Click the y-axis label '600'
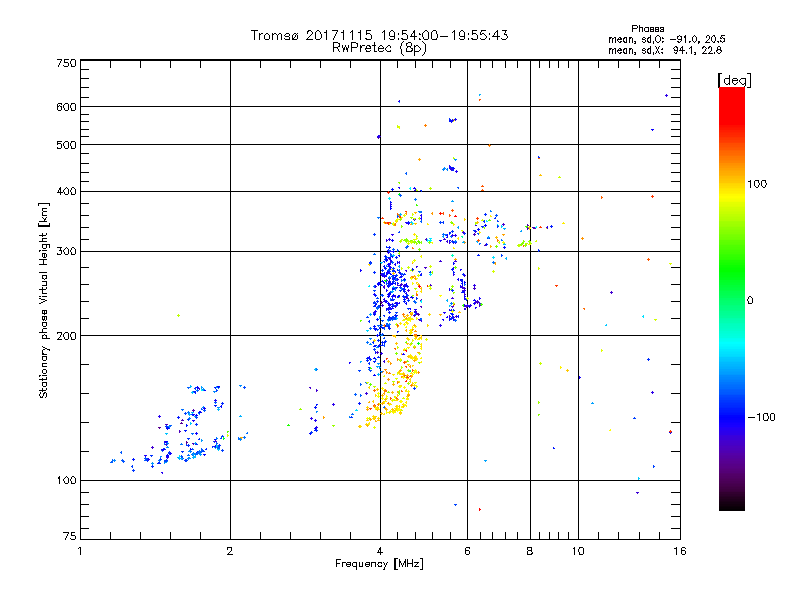 click(x=66, y=107)
